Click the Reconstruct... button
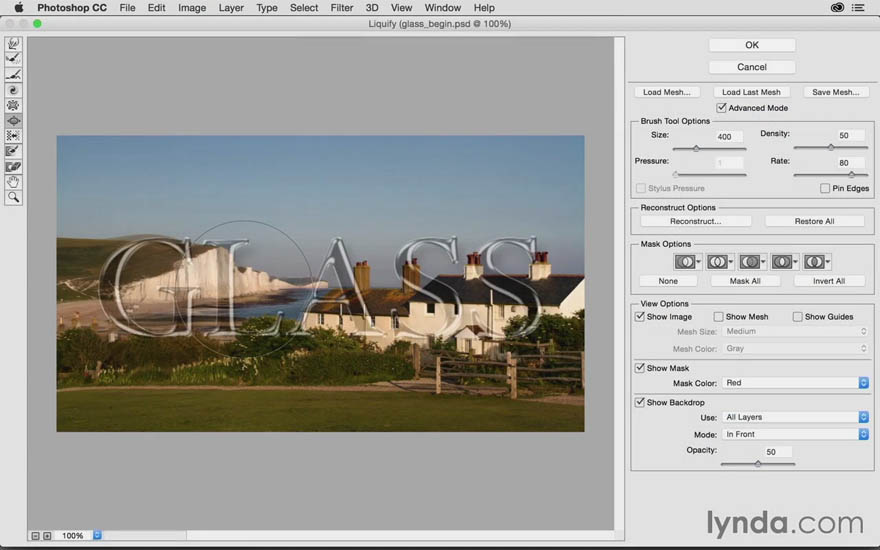This screenshot has height=550, width=880. (696, 221)
